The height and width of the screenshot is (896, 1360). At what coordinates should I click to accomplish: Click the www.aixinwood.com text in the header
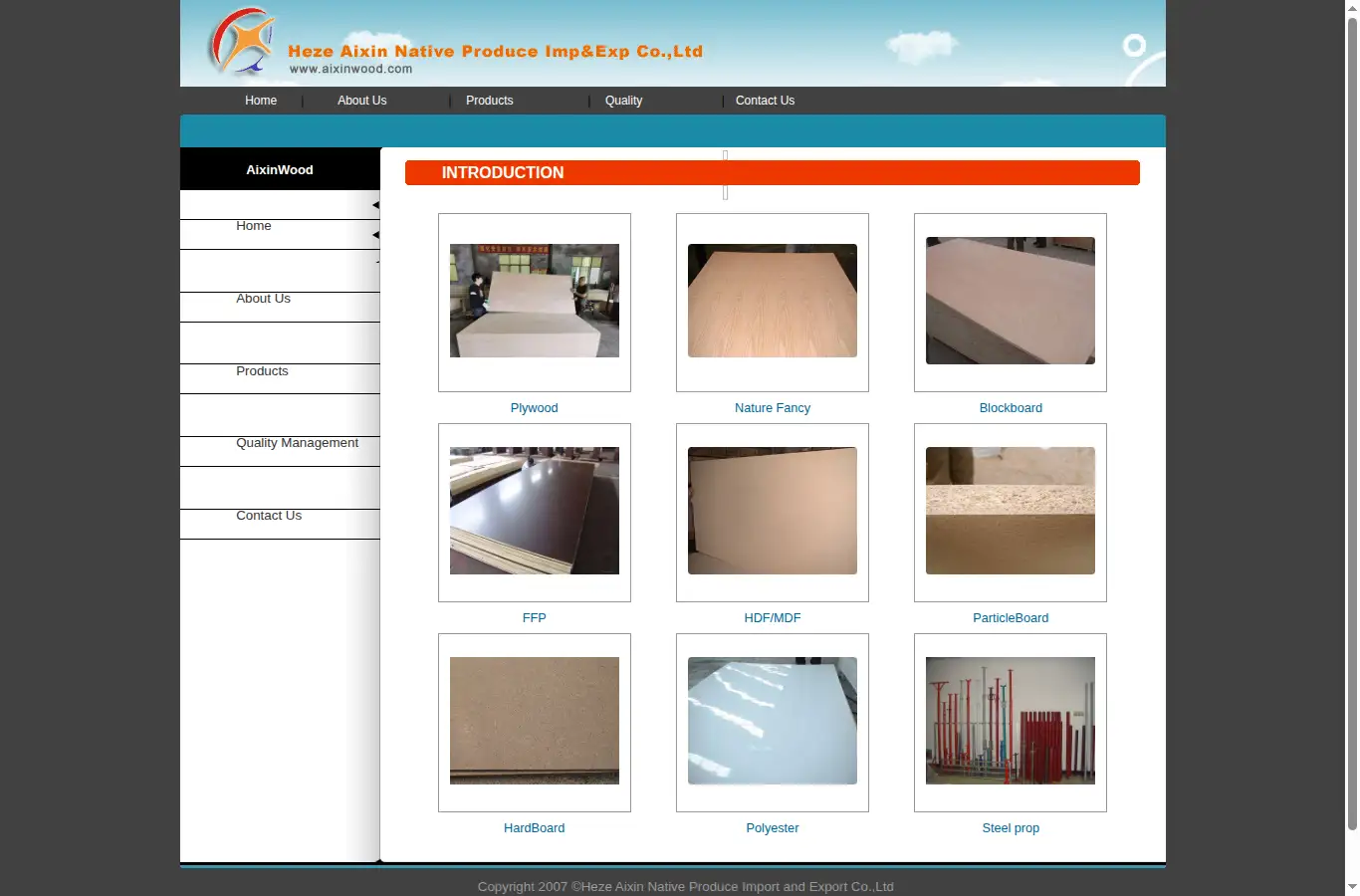click(x=350, y=69)
